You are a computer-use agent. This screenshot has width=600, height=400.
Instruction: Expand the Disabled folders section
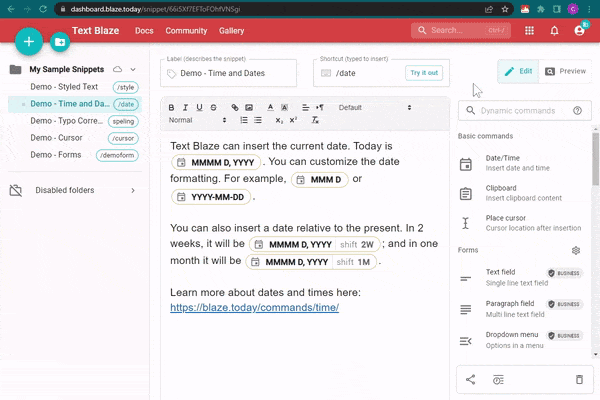pos(133,190)
